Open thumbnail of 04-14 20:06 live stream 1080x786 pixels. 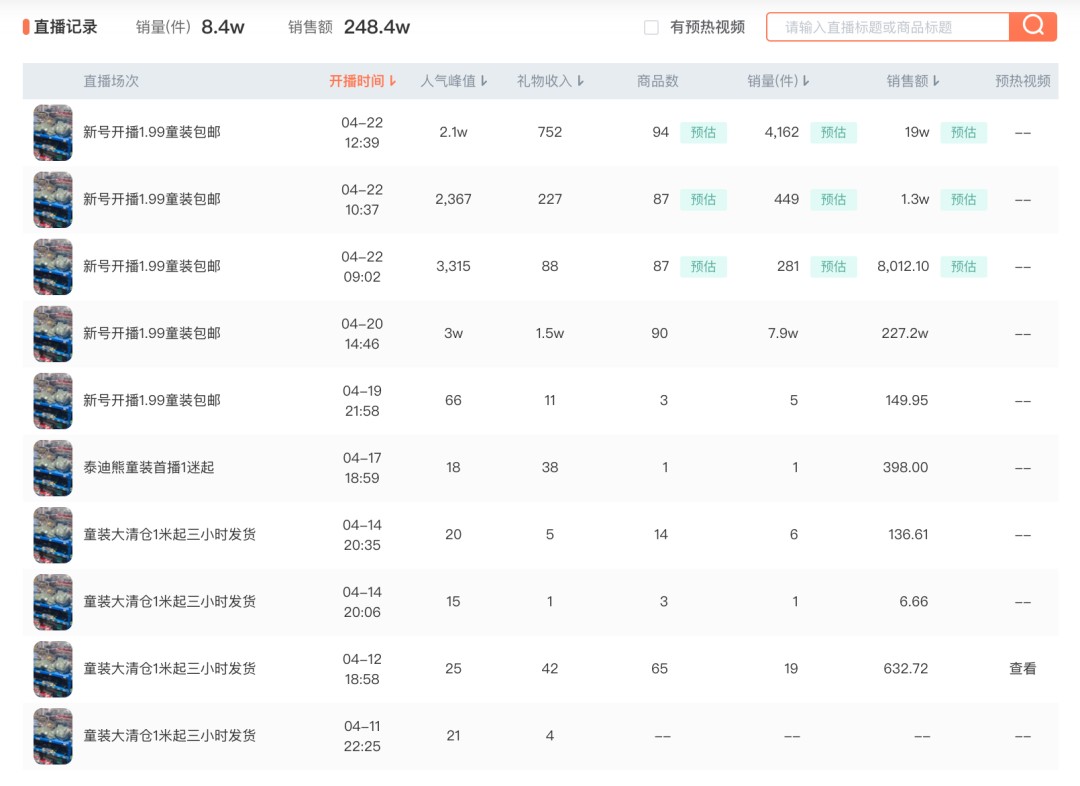pos(53,601)
